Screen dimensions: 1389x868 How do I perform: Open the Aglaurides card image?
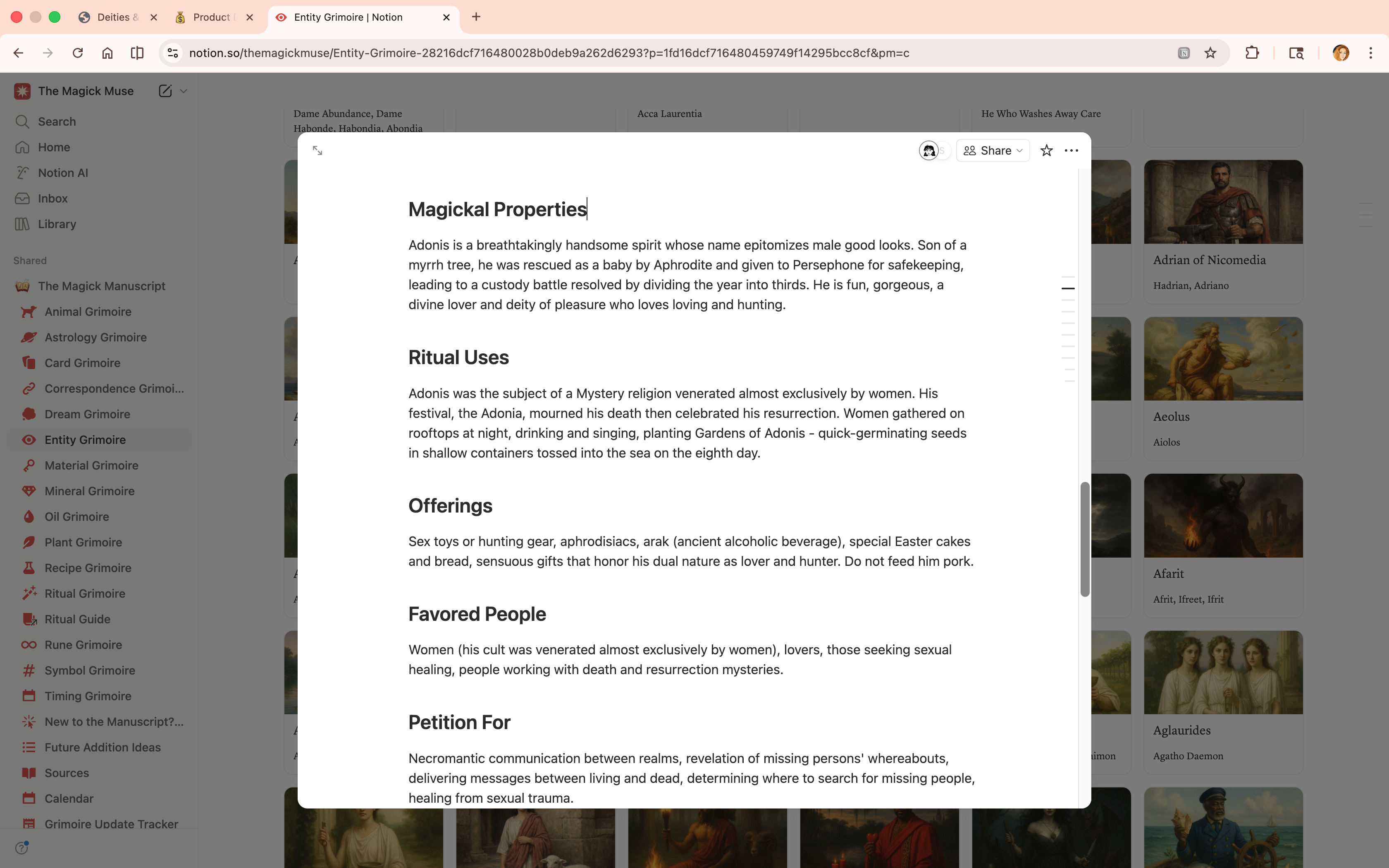(1223, 672)
